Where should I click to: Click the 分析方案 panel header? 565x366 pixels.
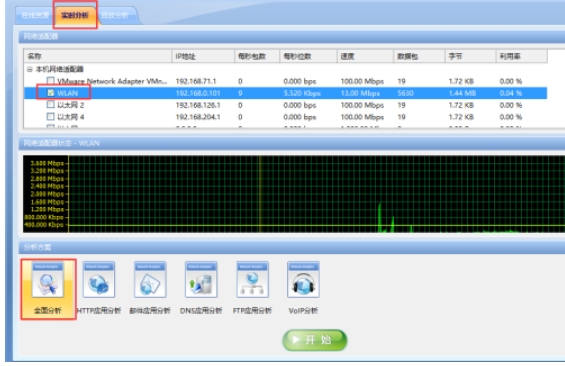pos(292,247)
